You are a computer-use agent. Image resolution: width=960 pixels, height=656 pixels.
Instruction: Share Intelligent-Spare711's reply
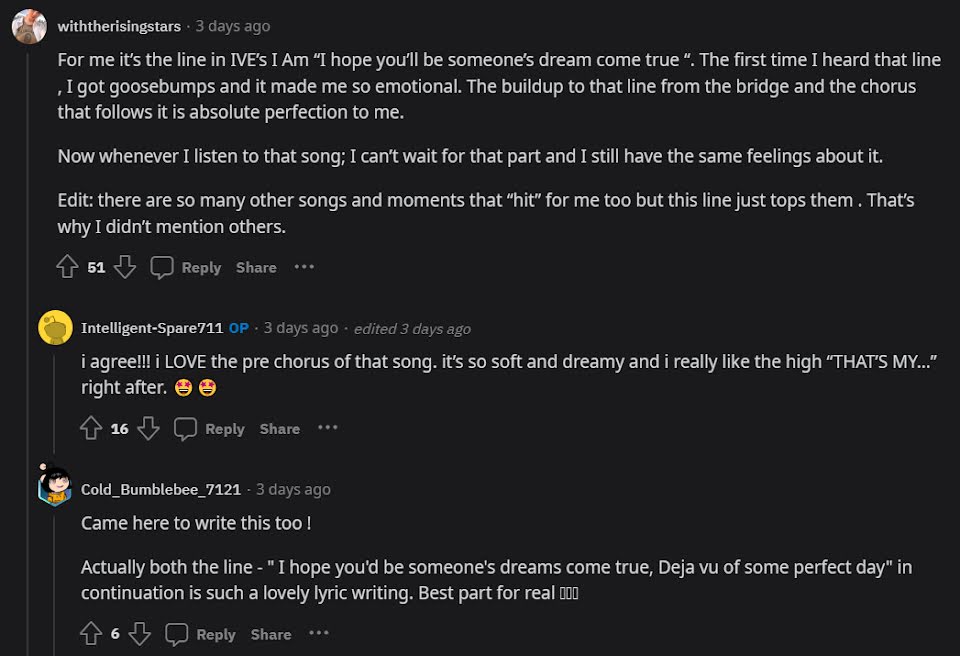[280, 429]
